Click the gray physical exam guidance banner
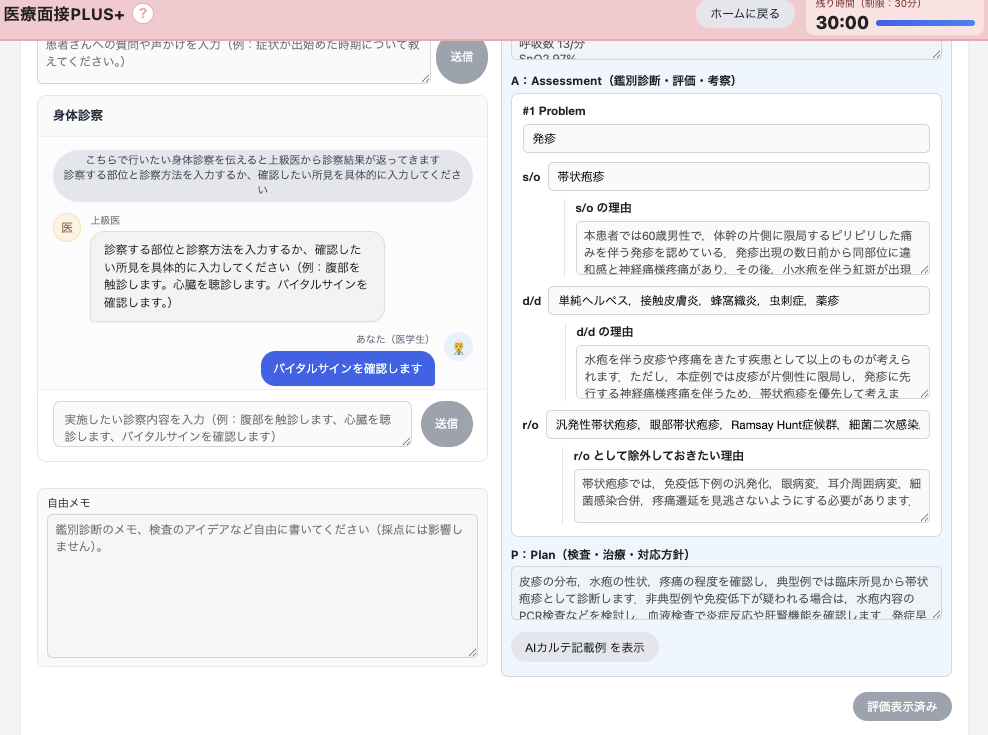 point(263,175)
